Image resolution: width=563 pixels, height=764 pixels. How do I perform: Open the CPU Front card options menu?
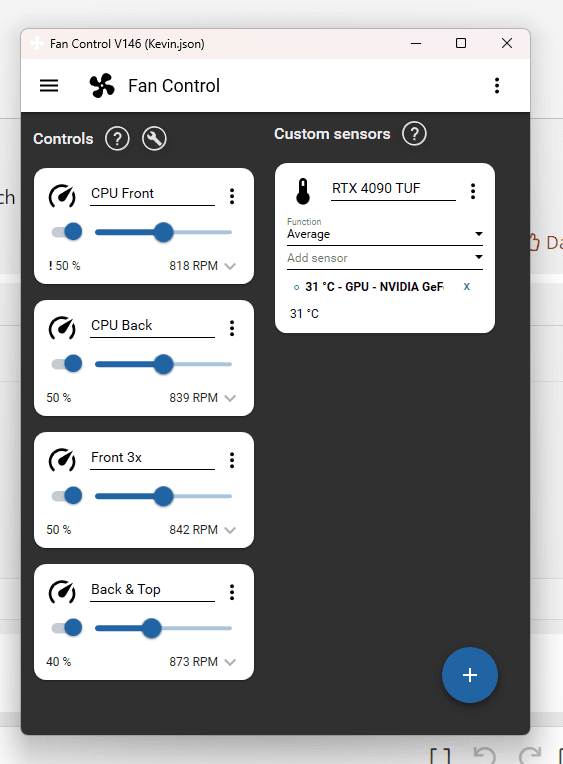232,196
